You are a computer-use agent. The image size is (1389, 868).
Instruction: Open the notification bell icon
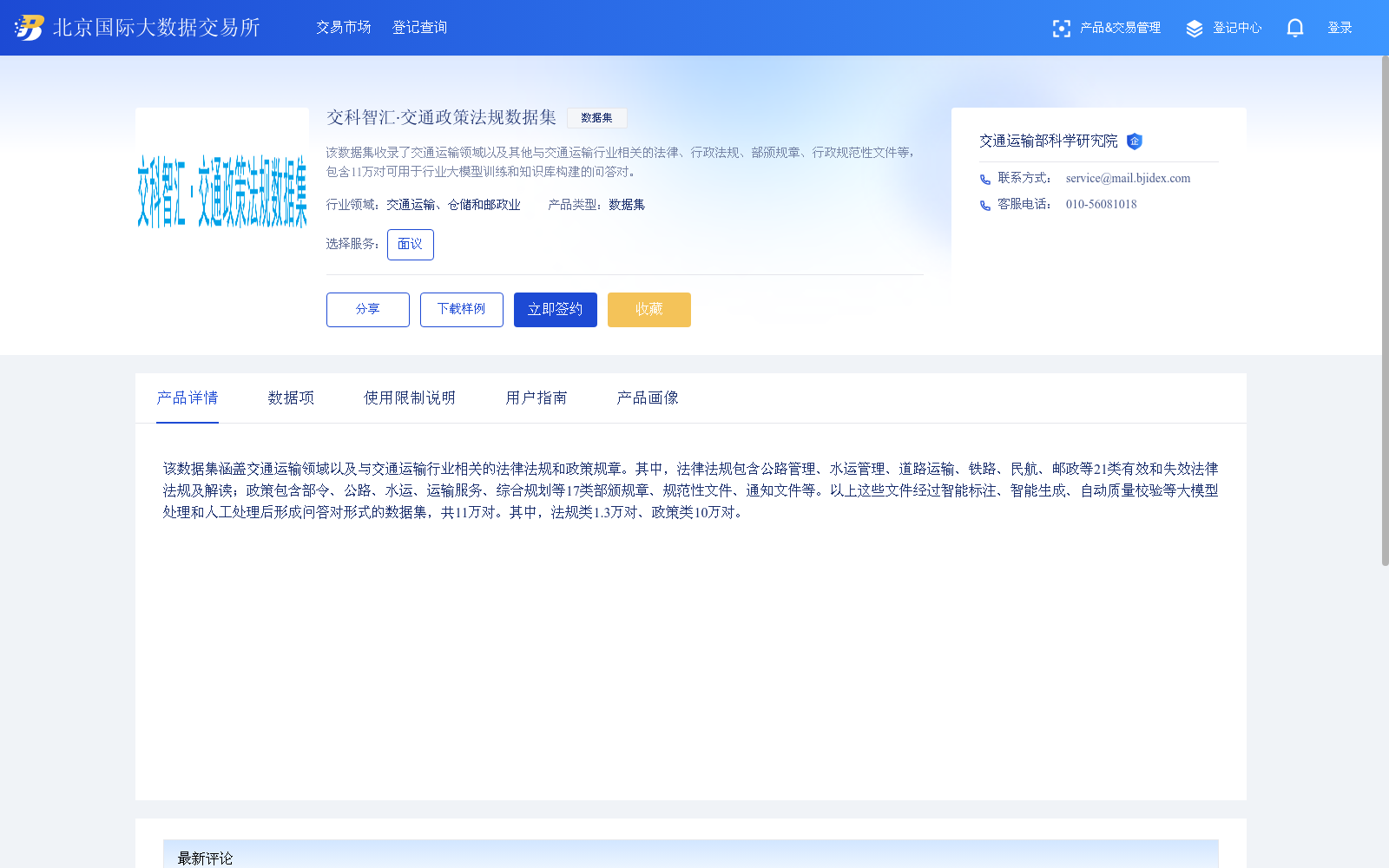pyautogui.click(x=1294, y=28)
